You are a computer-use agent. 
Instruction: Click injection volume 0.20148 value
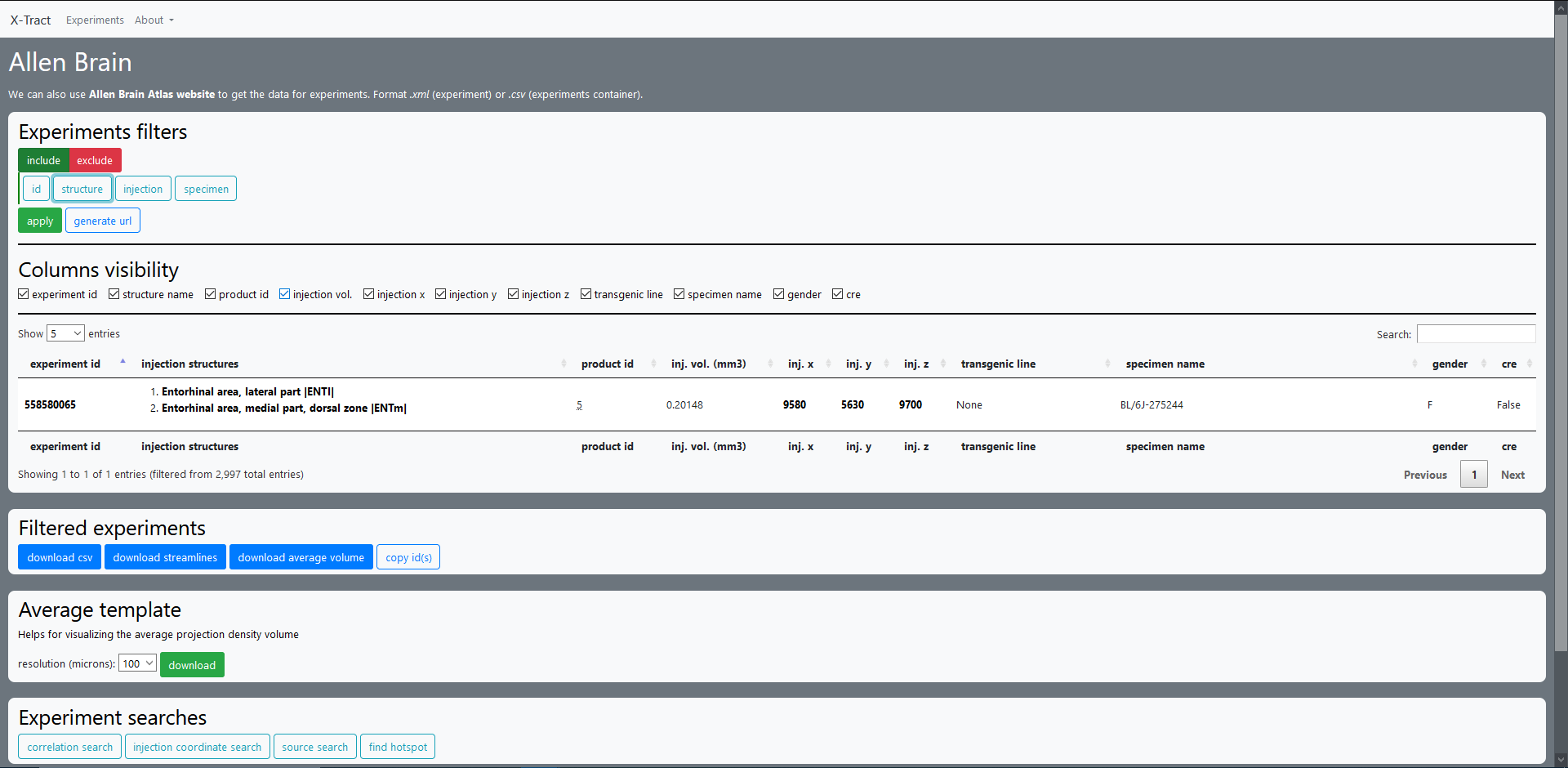tap(684, 404)
